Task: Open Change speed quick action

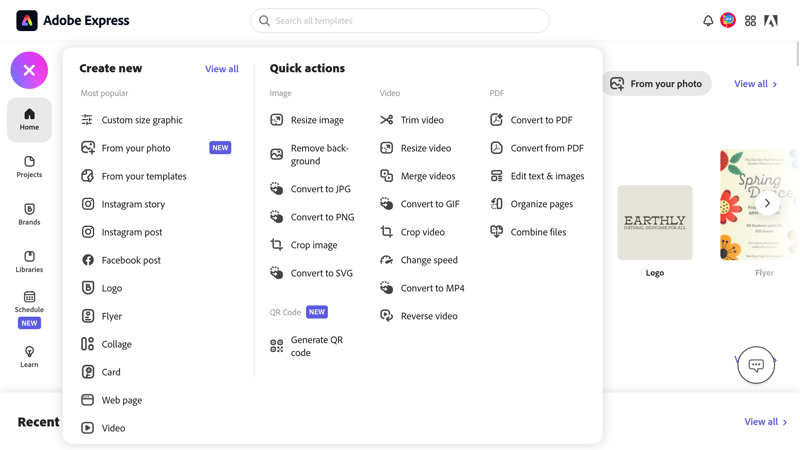Action: tap(419, 260)
